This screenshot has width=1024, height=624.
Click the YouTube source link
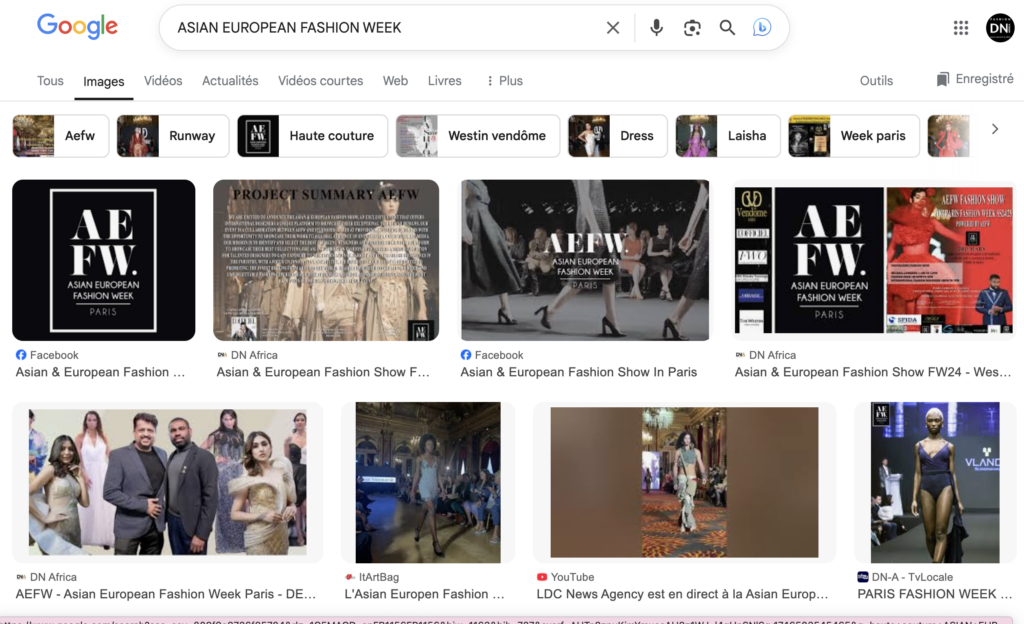tap(566, 577)
